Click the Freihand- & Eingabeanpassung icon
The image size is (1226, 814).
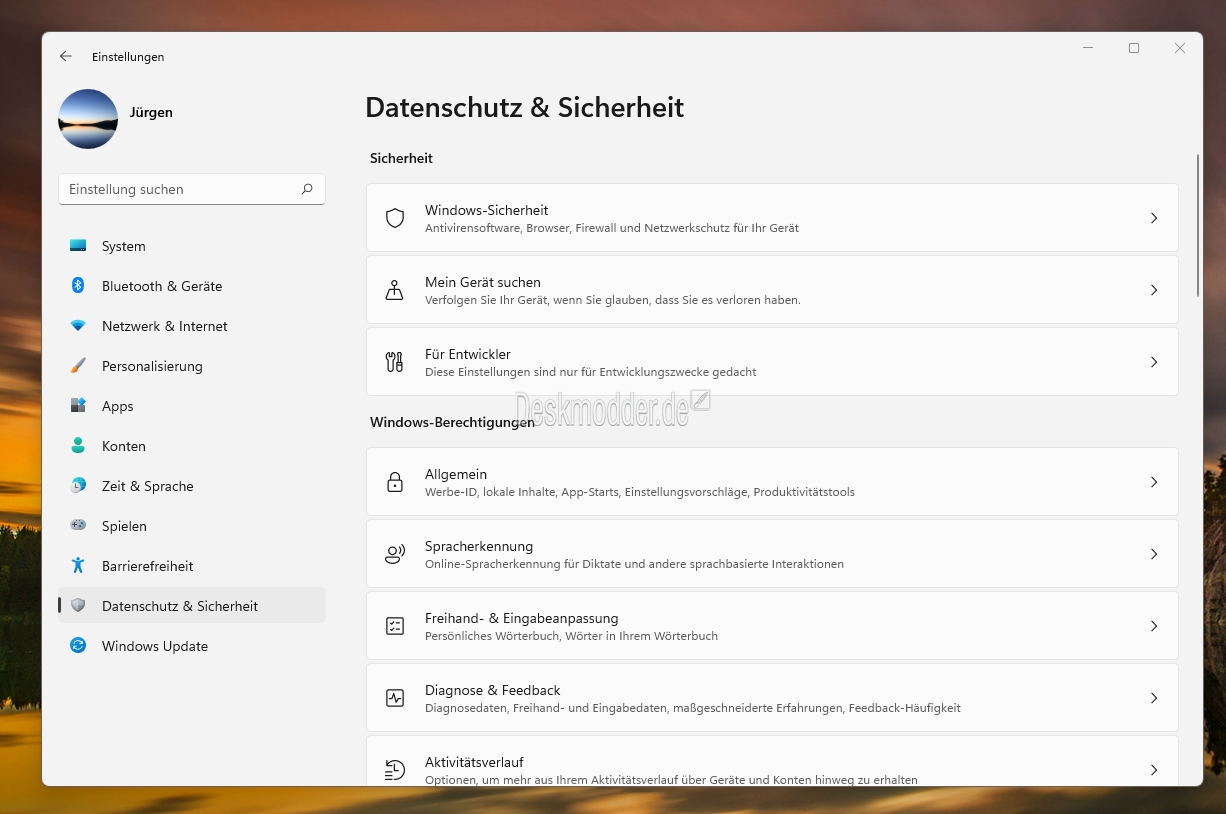(395, 626)
